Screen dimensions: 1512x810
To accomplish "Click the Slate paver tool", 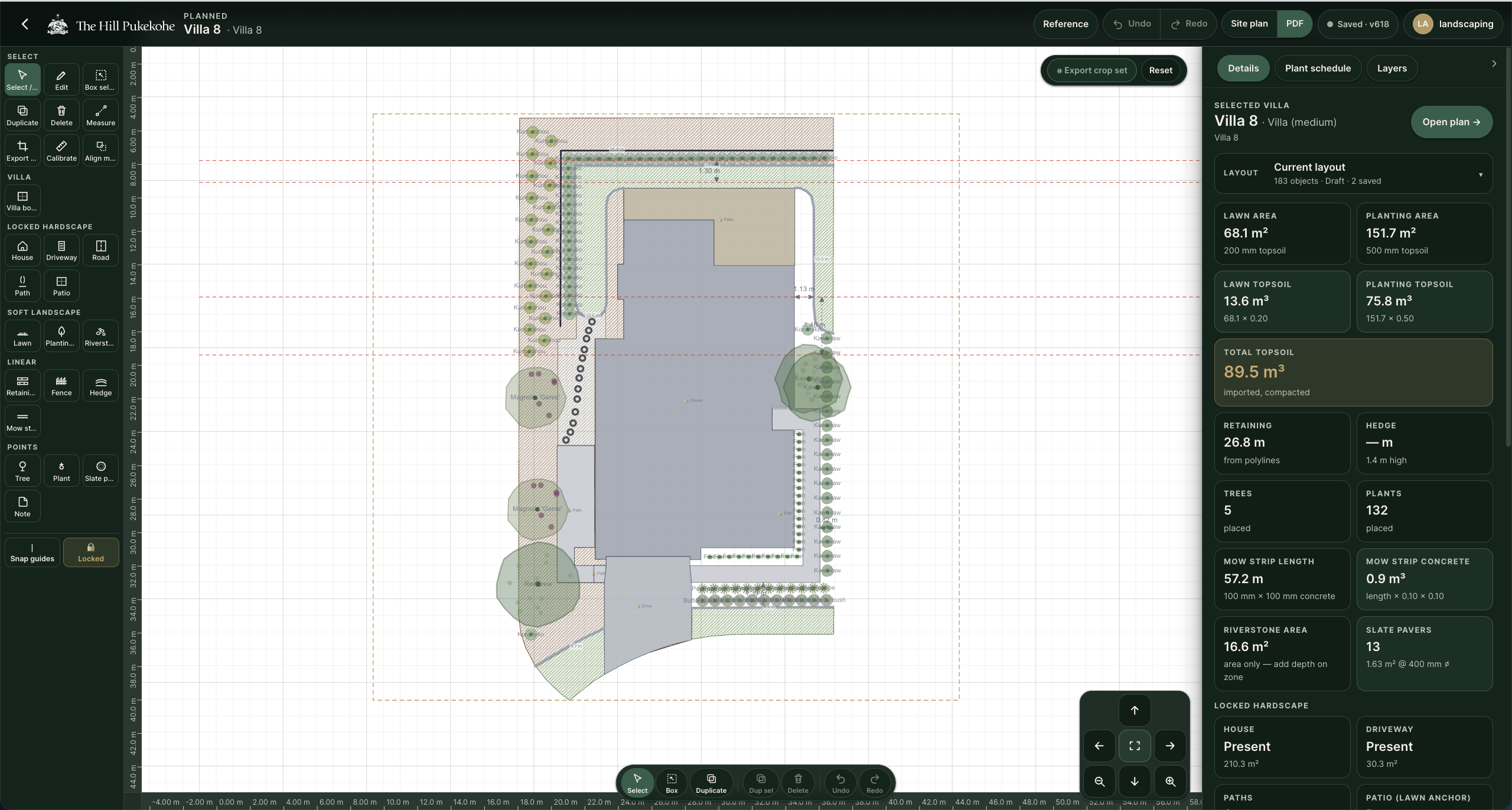I will pos(100,471).
